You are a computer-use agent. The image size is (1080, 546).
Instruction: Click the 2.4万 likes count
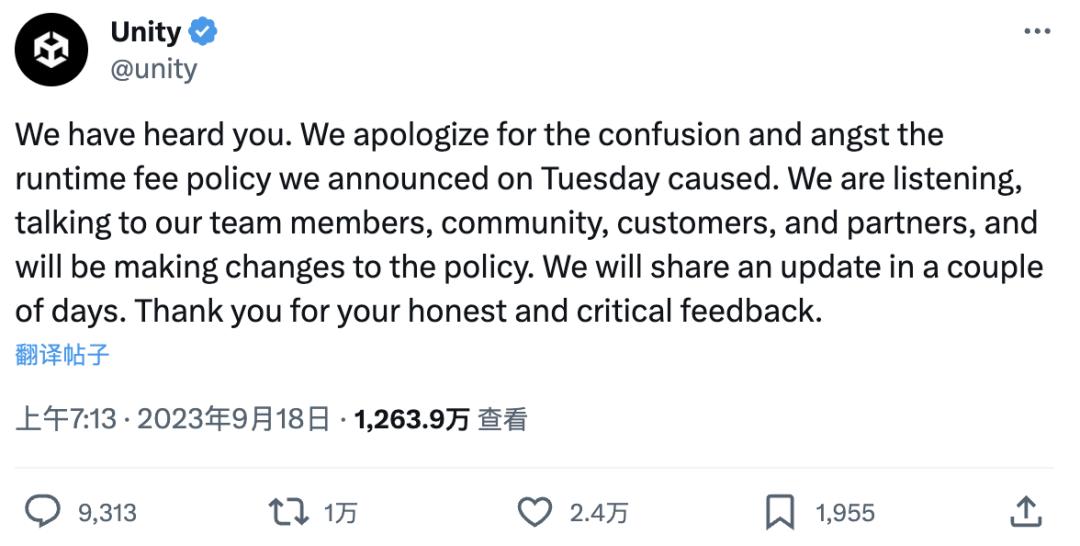click(x=598, y=514)
